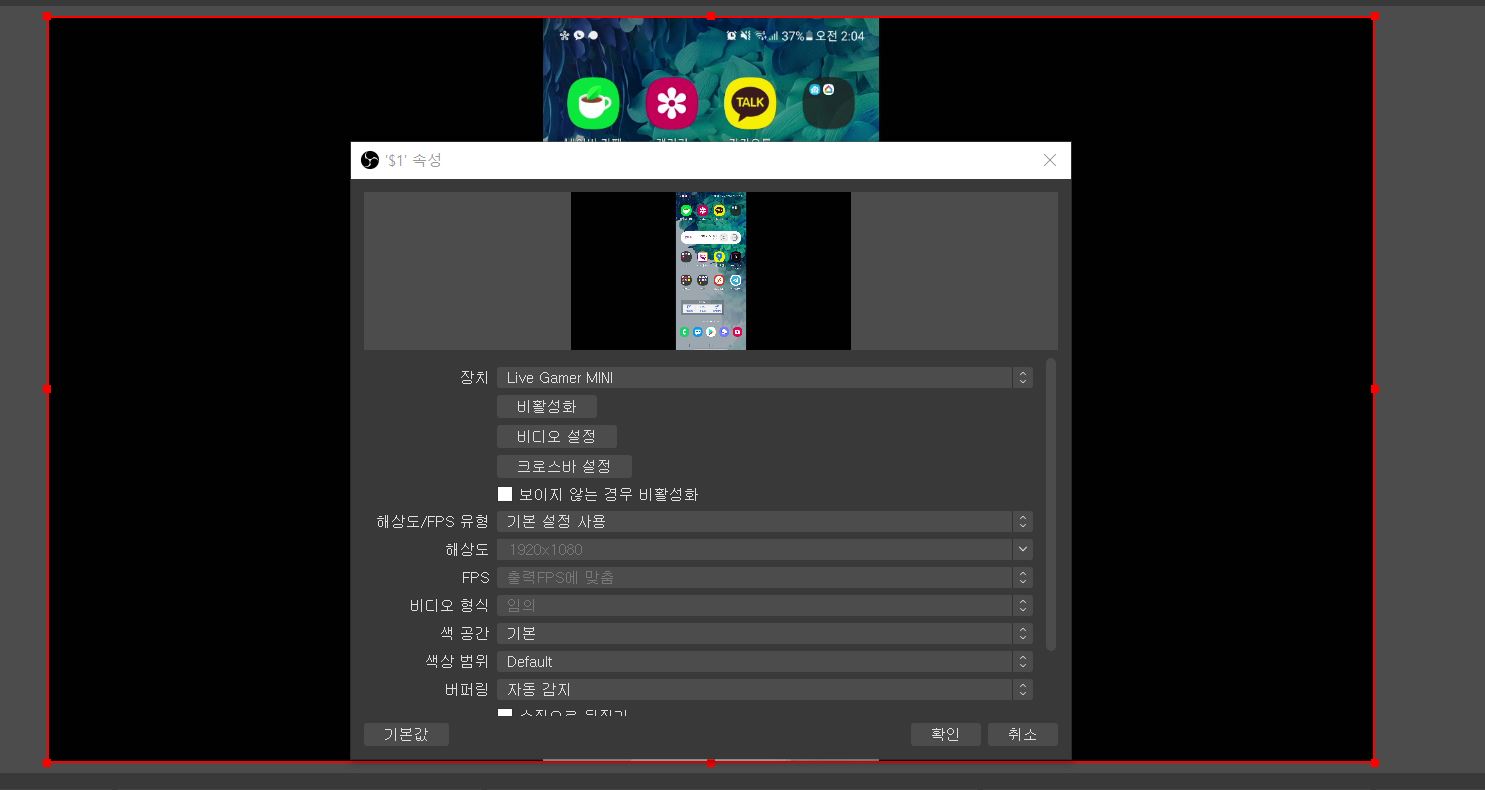
Task: Open 비디오 설정 video settings
Action: click(x=557, y=437)
